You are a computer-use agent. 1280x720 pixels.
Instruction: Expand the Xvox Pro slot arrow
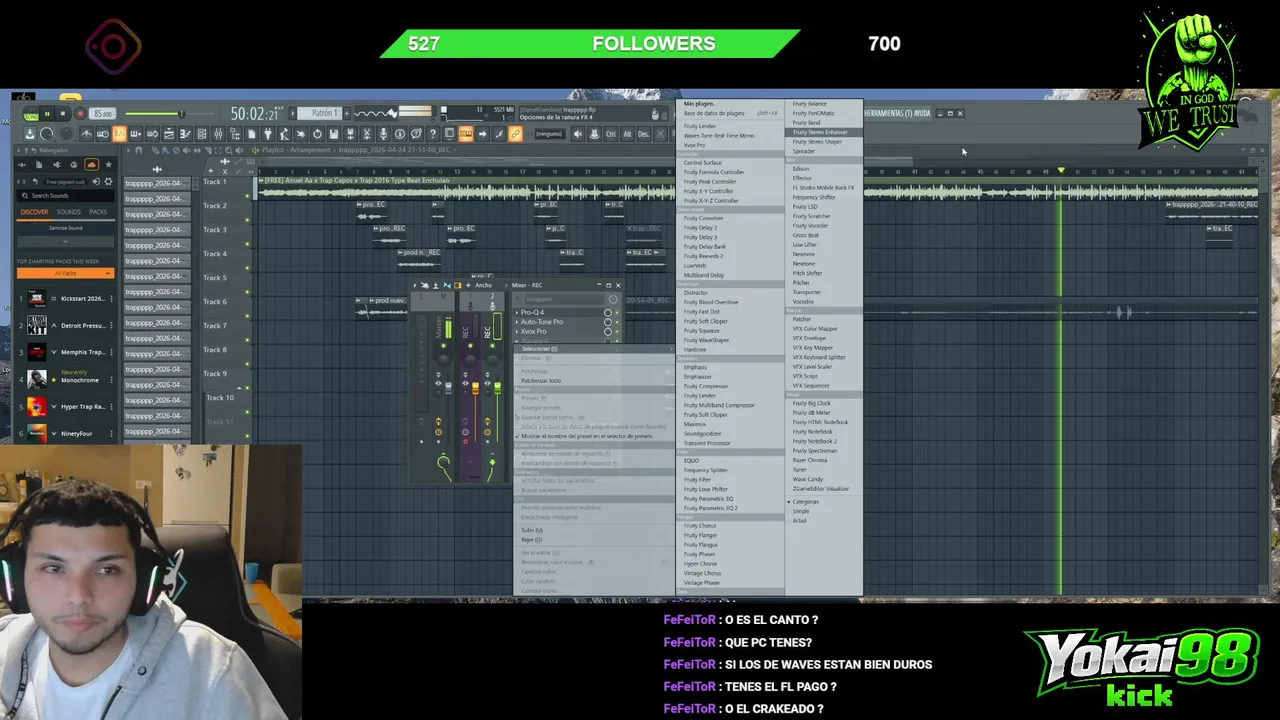pyautogui.click(x=517, y=331)
